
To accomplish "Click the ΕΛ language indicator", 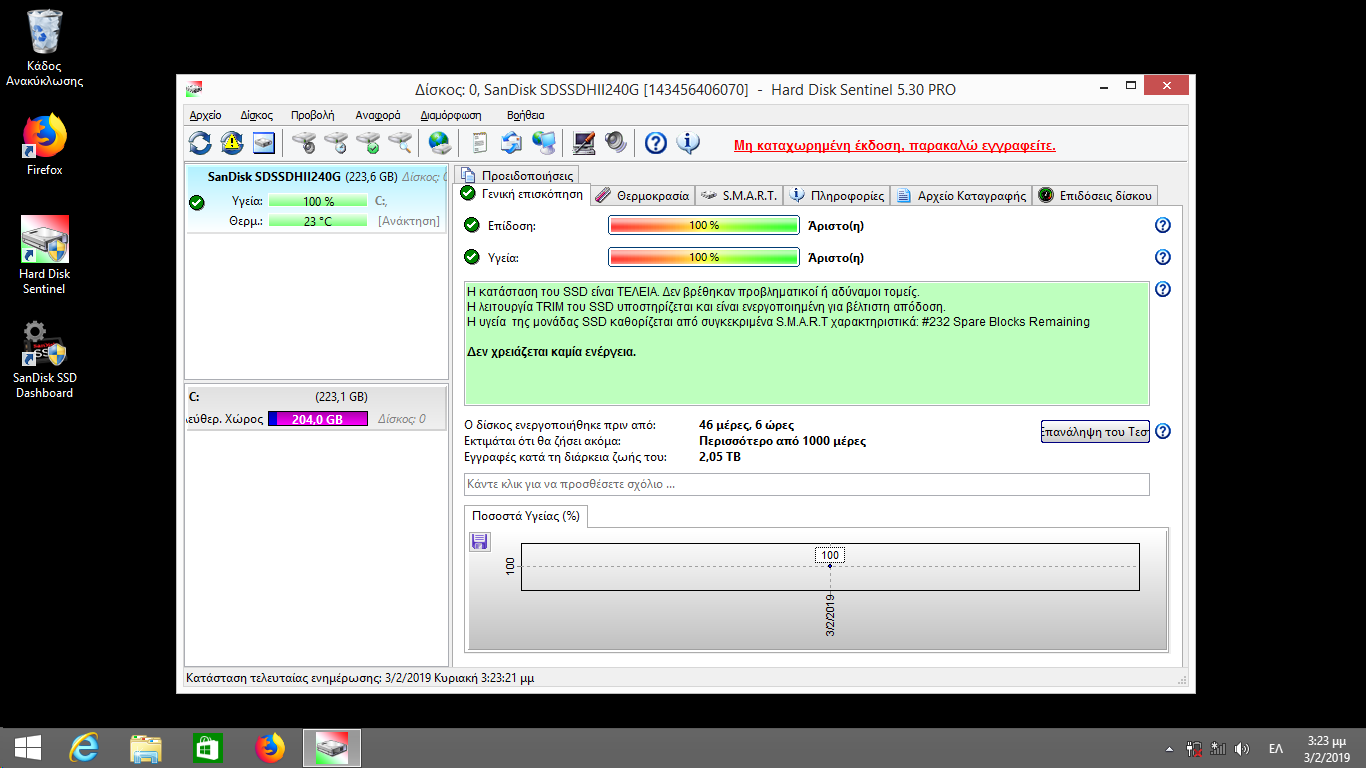I will (x=1276, y=748).
